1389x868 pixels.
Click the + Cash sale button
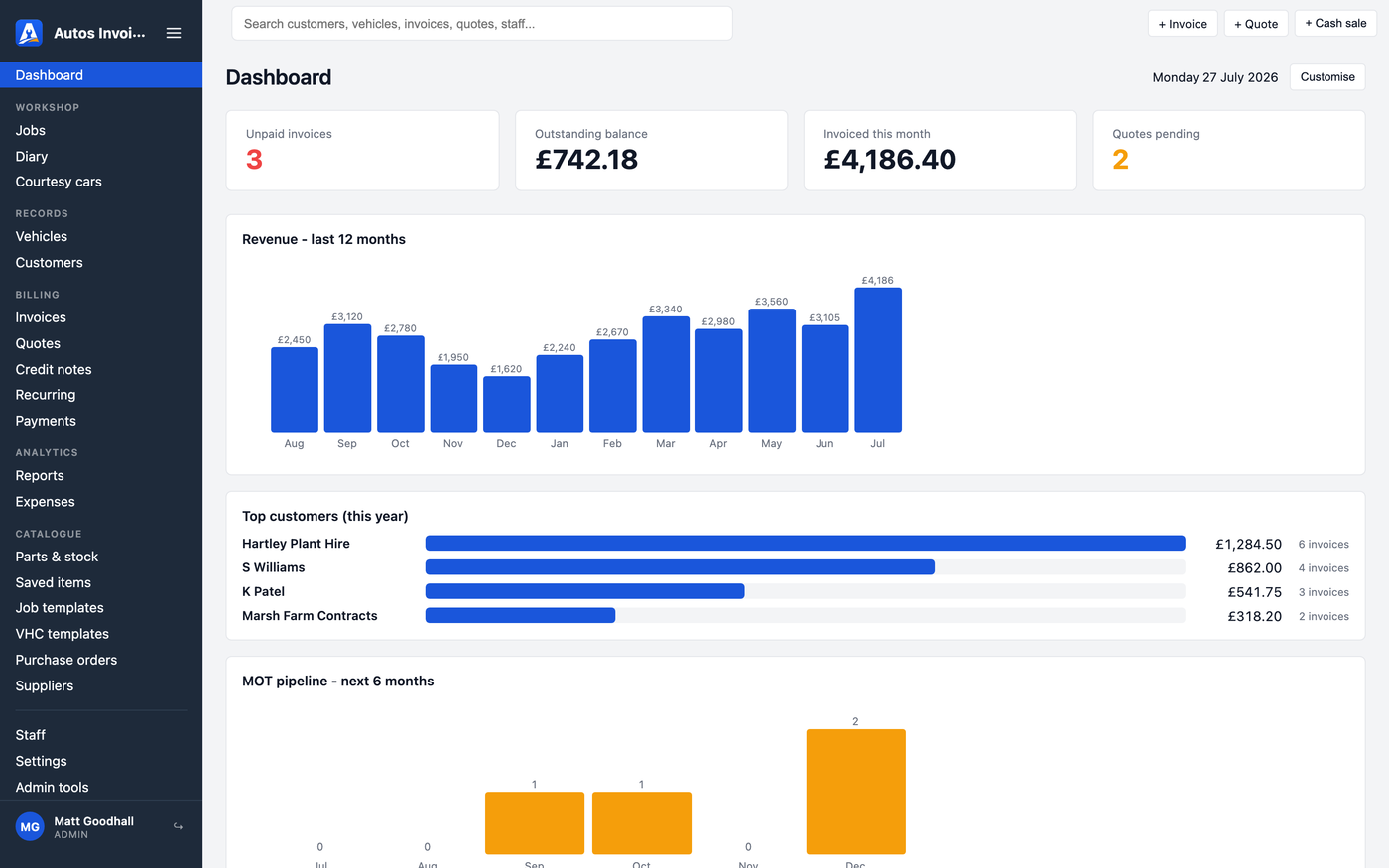click(1335, 24)
